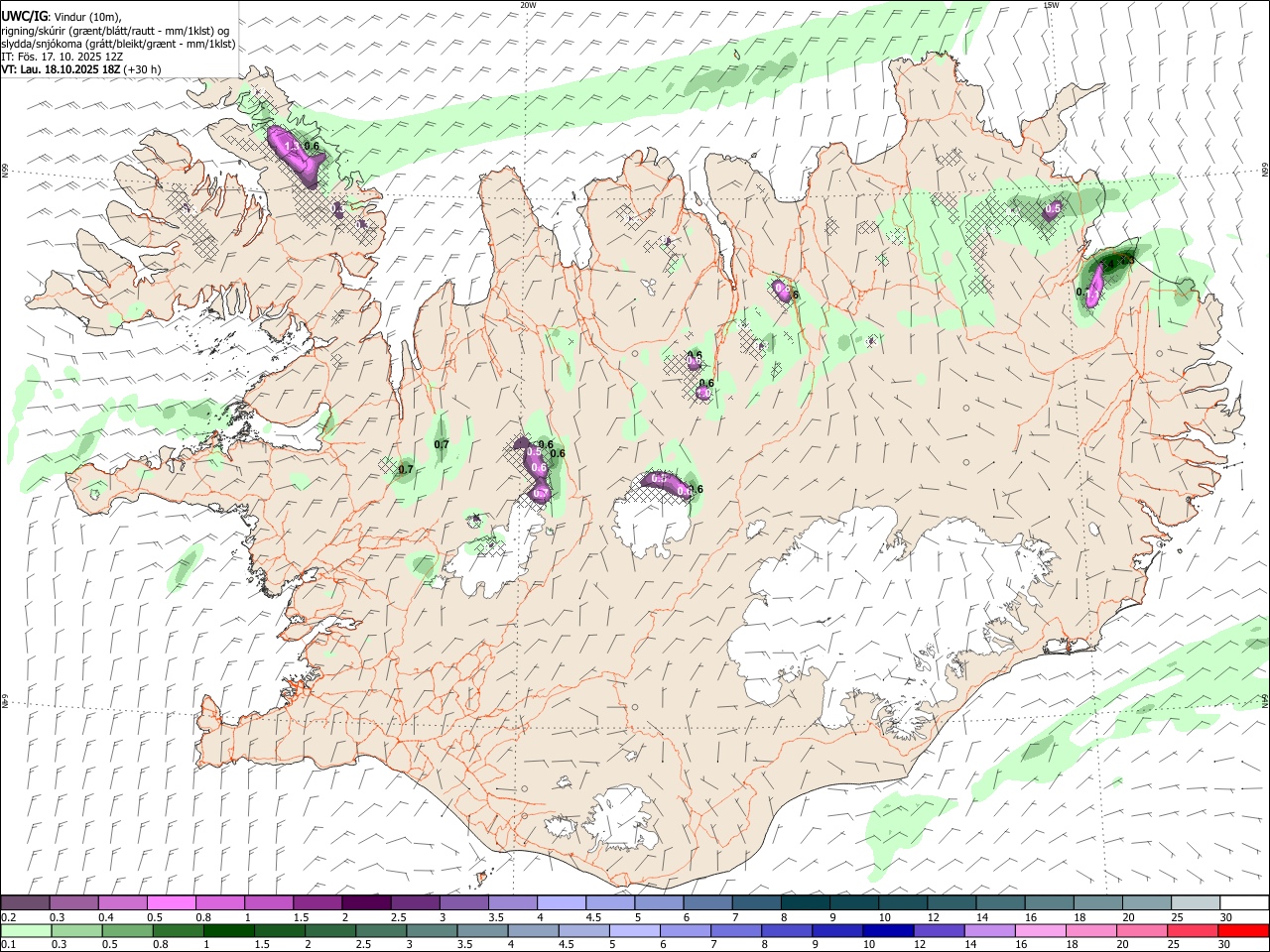This screenshot has height=952, width=1270.
Task: Pick the lilac rain swatch between 14 and 16
Action: tap(988, 930)
